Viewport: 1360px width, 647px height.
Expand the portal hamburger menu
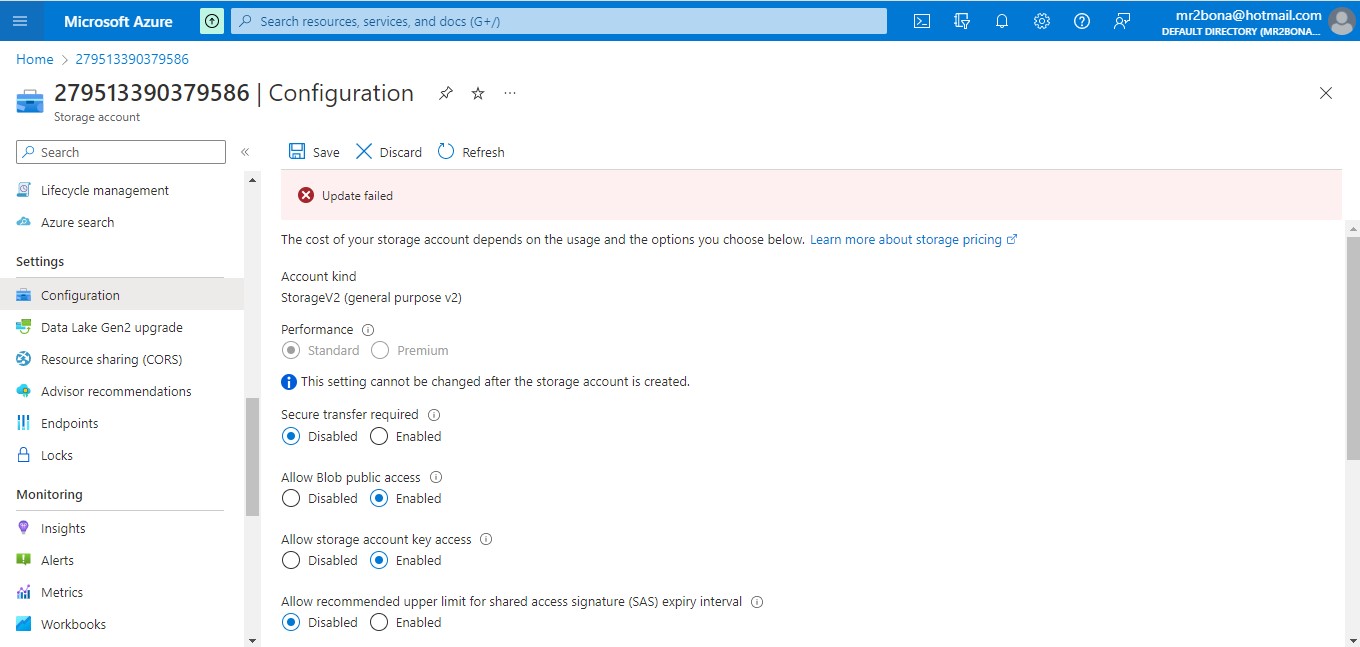point(21,21)
